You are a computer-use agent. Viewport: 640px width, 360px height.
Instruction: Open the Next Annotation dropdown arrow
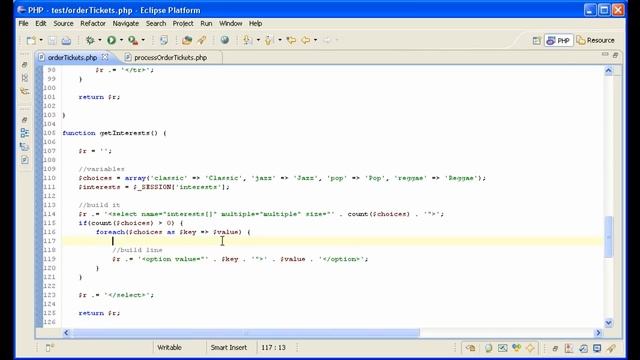click(258, 40)
